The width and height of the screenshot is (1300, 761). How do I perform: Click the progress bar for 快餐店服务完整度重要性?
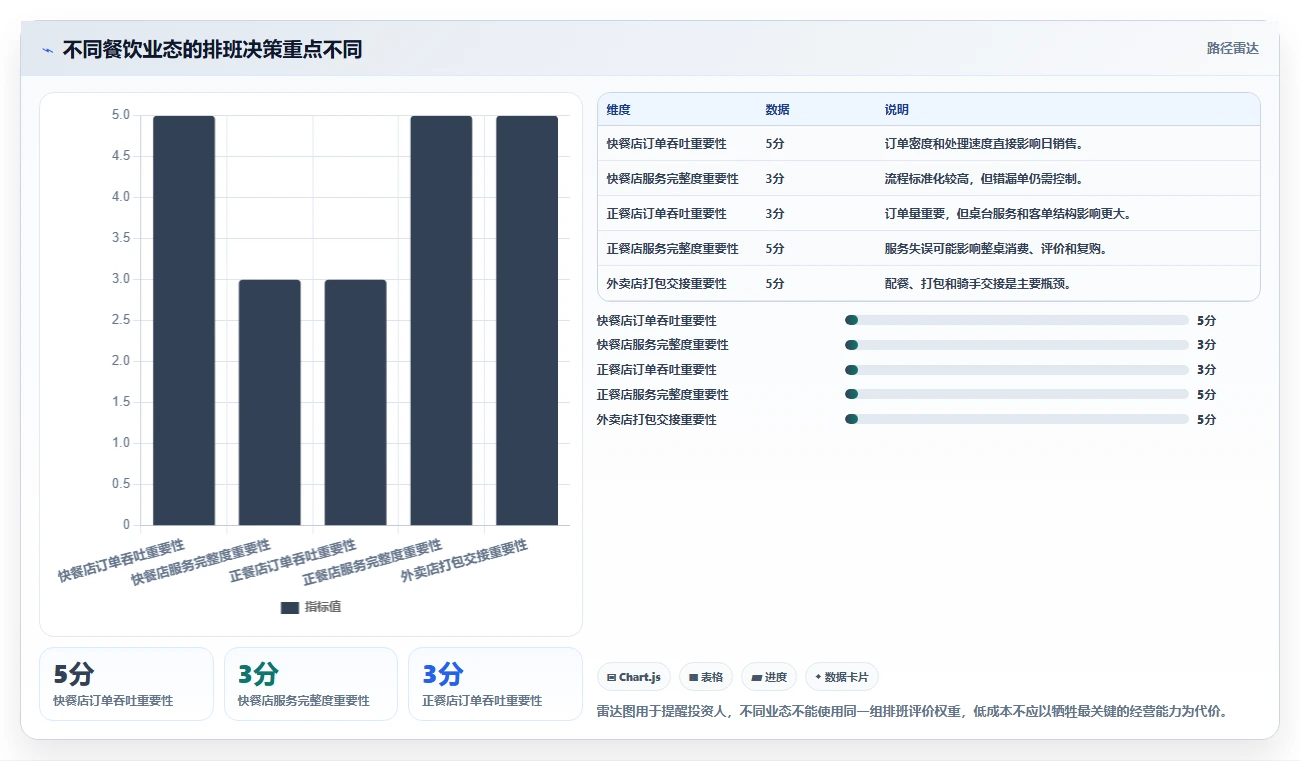tap(1017, 345)
